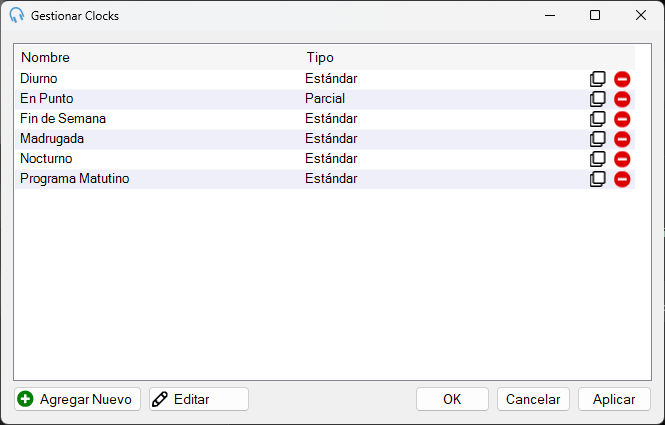Click Estándar in the Fin de Semana row
The height and width of the screenshot is (425, 665).
(331, 118)
